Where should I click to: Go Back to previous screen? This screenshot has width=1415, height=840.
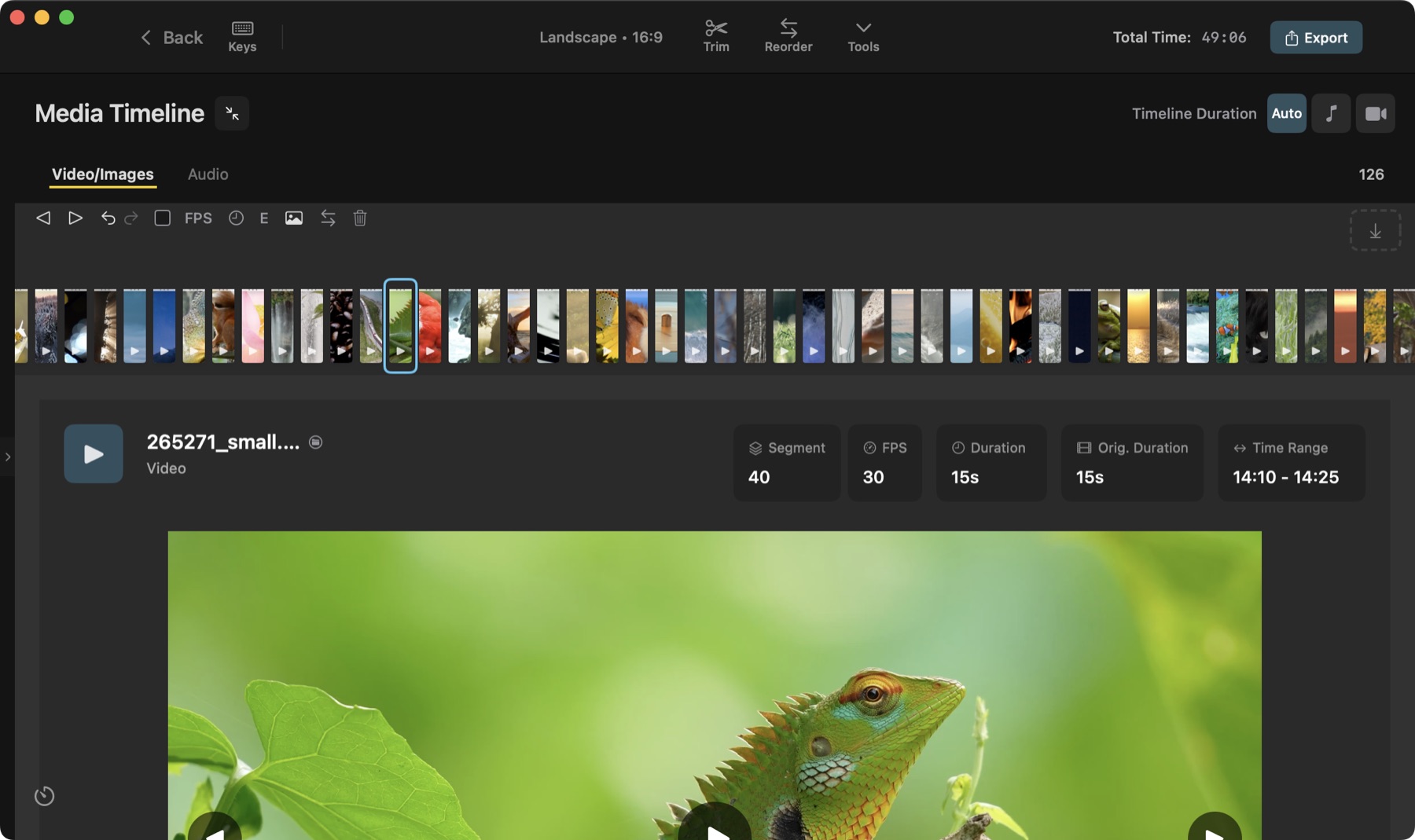pyautogui.click(x=171, y=37)
